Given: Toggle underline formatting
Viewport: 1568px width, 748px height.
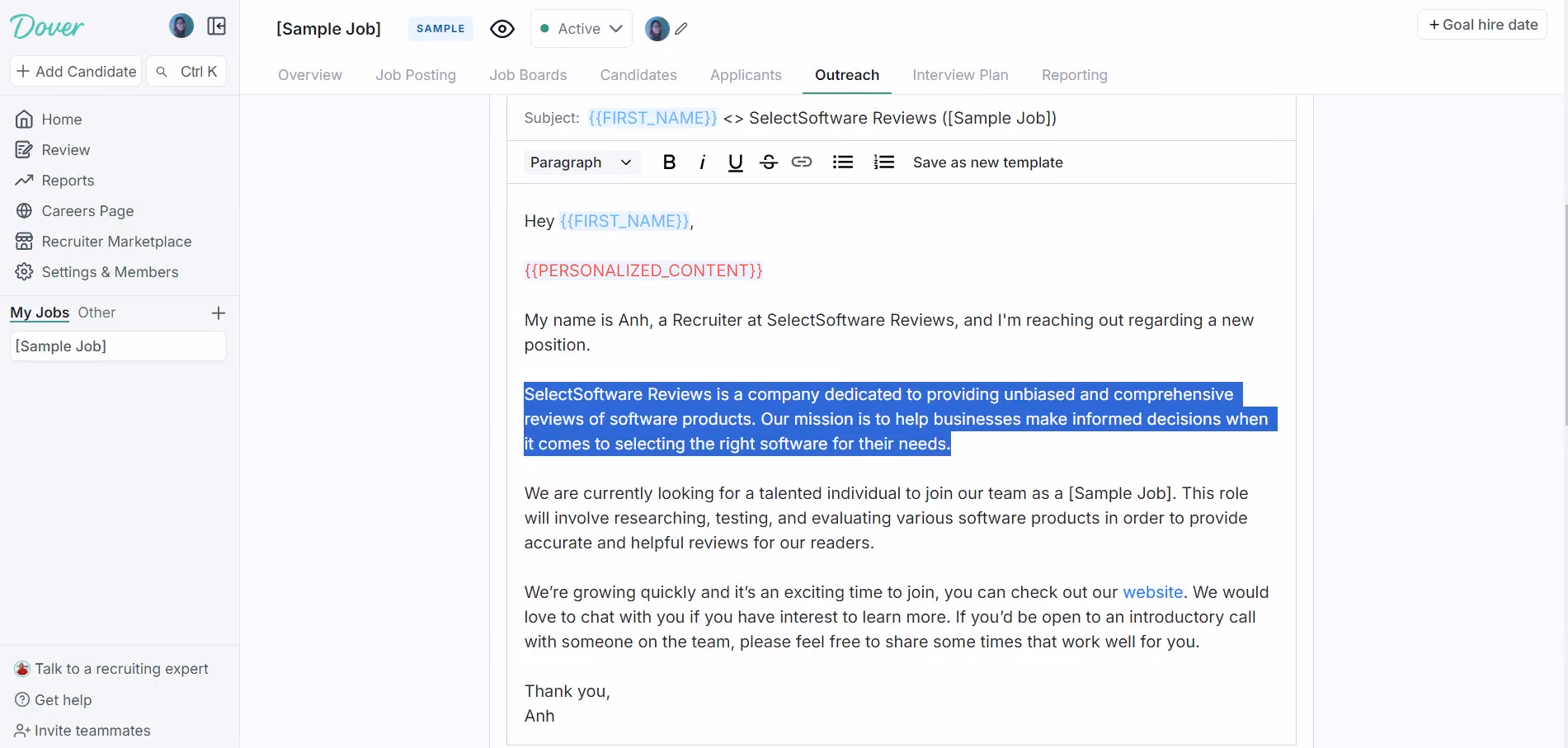Looking at the screenshot, I should pos(736,162).
